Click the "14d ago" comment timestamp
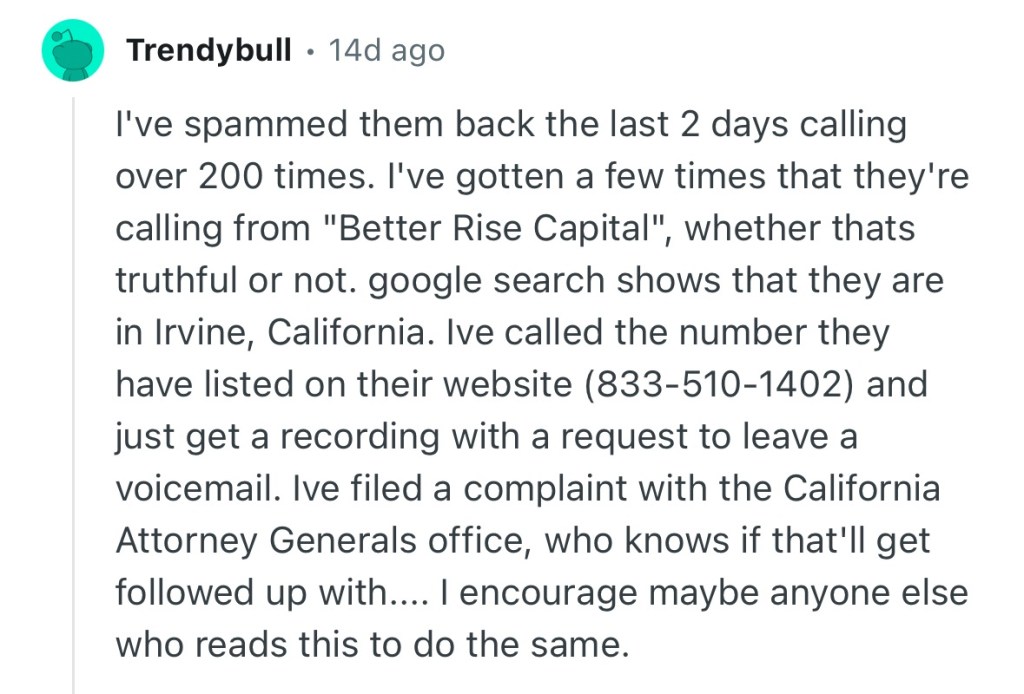This screenshot has width=1024, height=694. coord(386,50)
